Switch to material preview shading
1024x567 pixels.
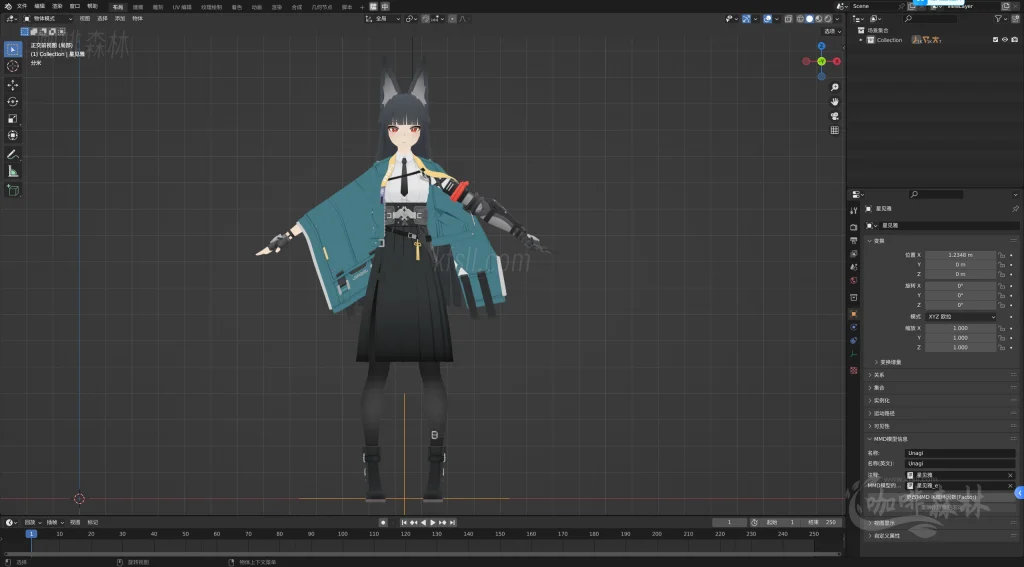[x=819, y=19]
